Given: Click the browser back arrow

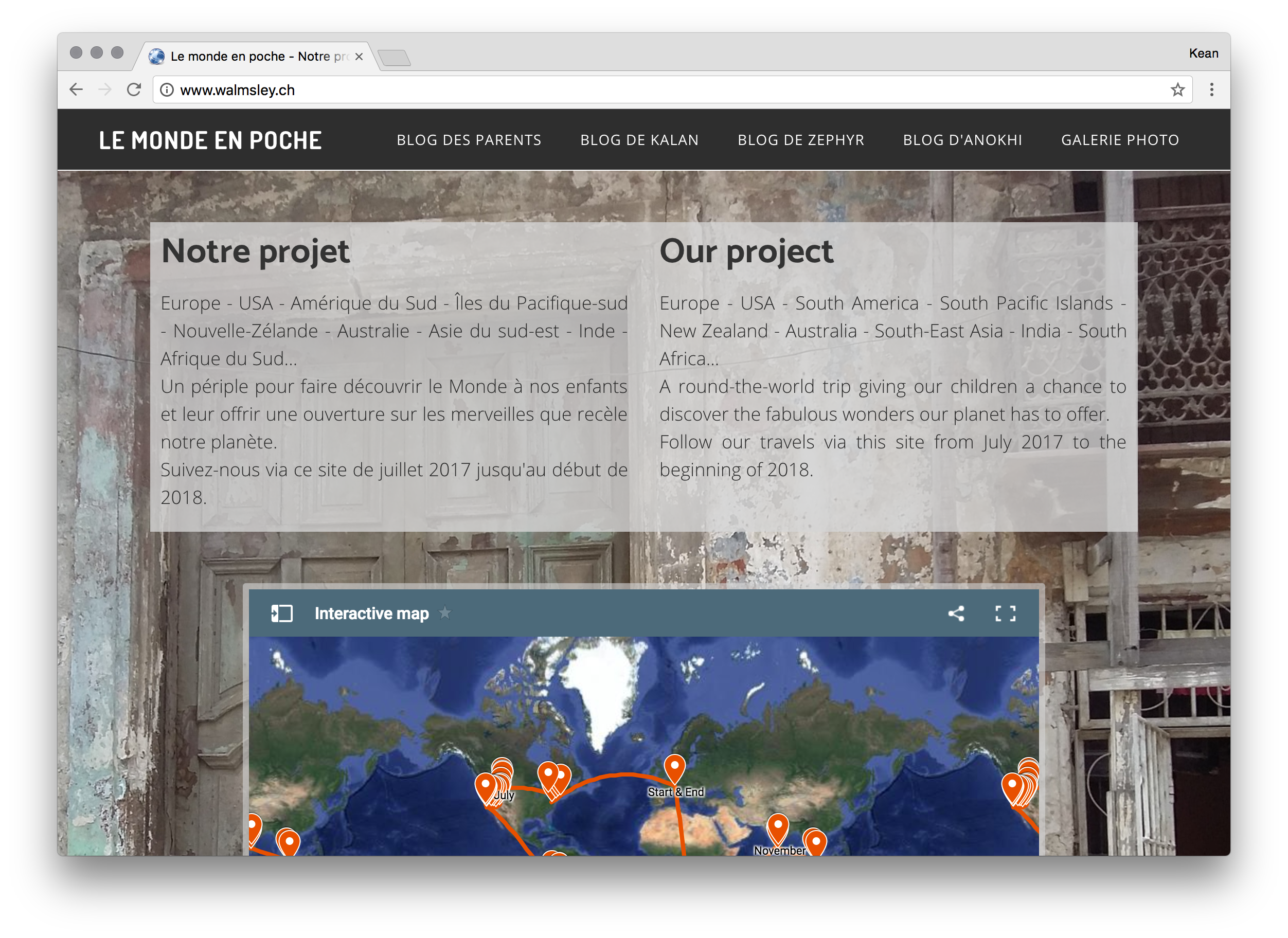Looking at the screenshot, I should [76, 89].
